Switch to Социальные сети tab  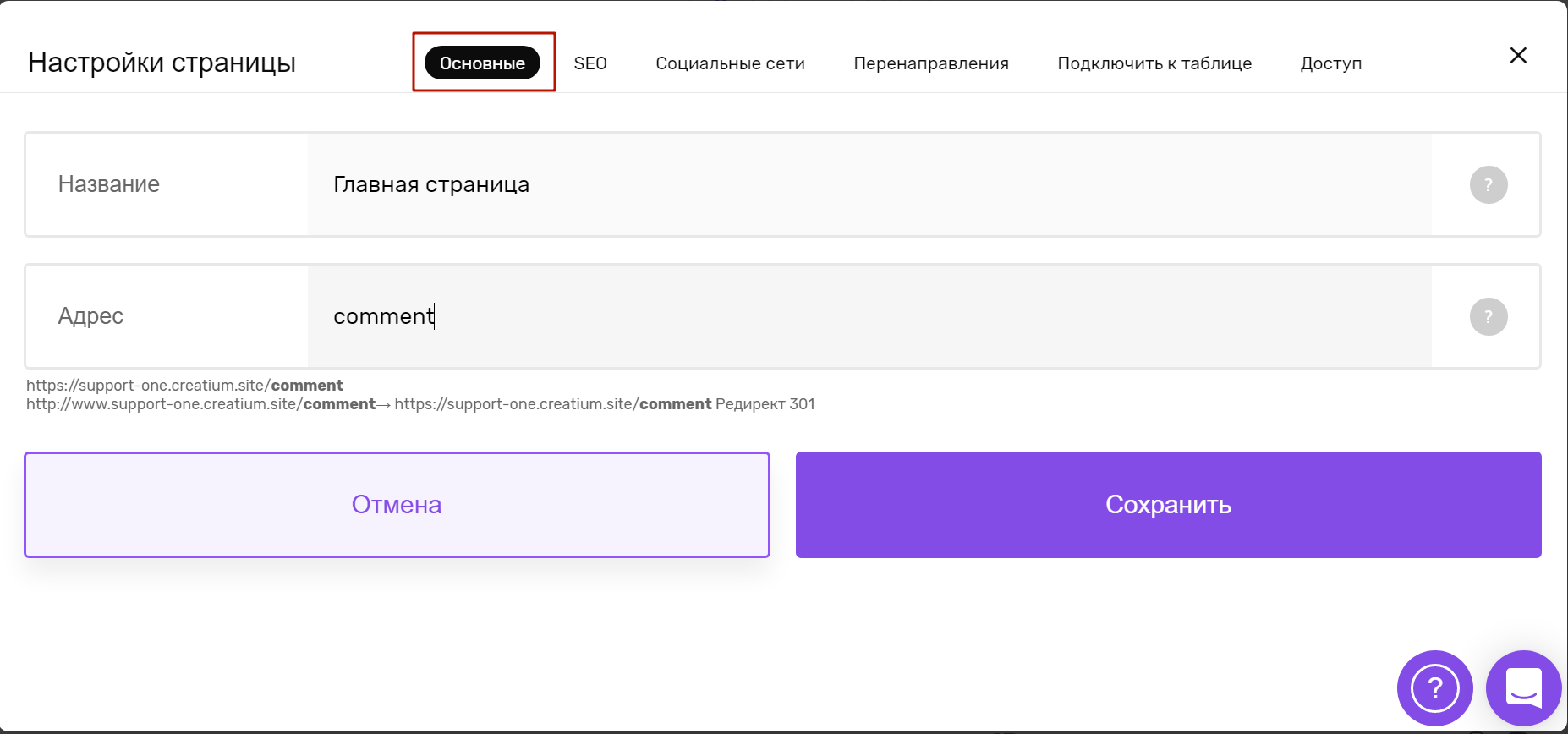(x=730, y=63)
